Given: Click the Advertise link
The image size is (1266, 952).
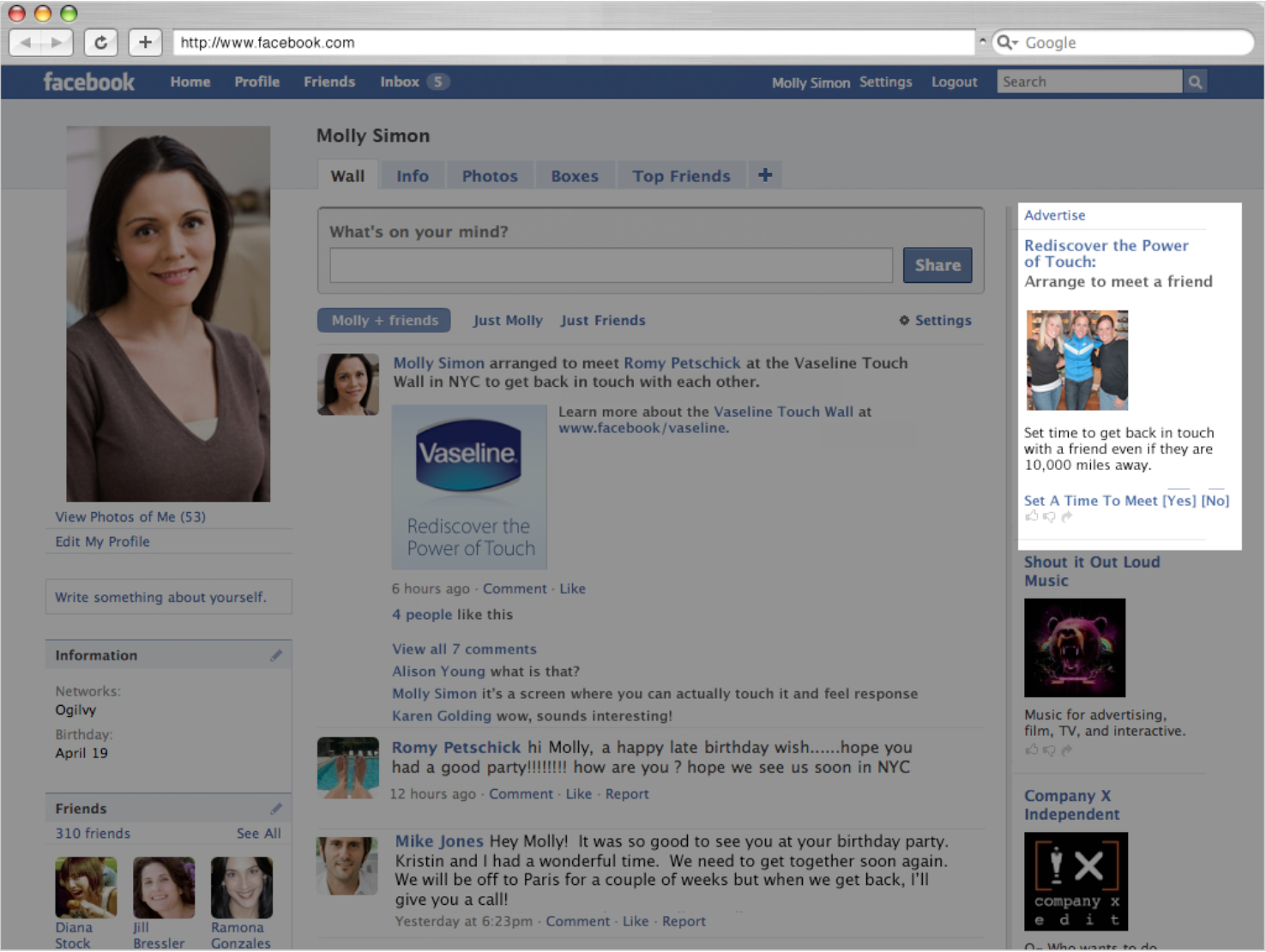Looking at the screenshot, I should tap(1054, 215).
